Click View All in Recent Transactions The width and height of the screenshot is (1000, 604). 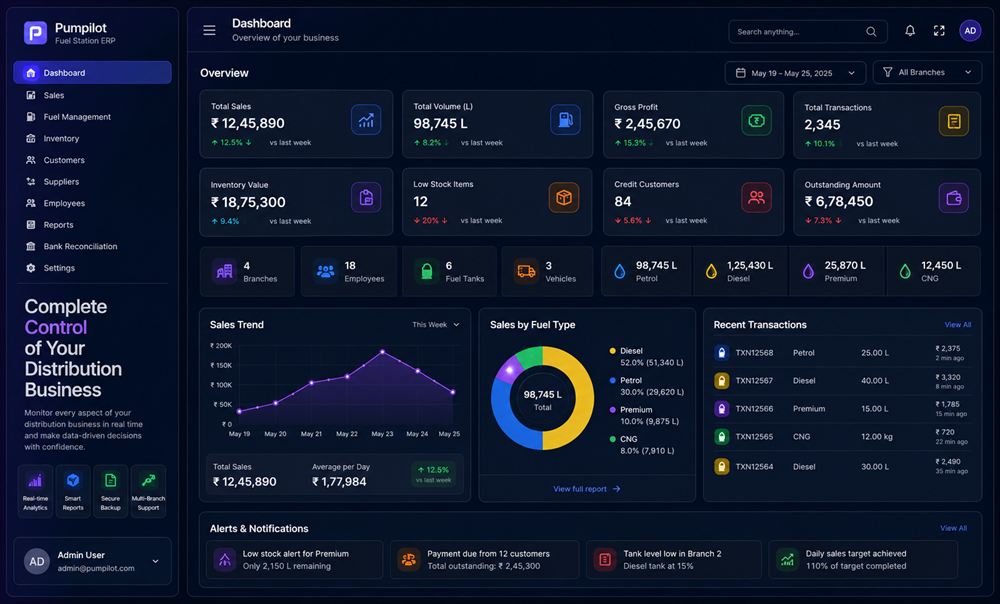957,325
